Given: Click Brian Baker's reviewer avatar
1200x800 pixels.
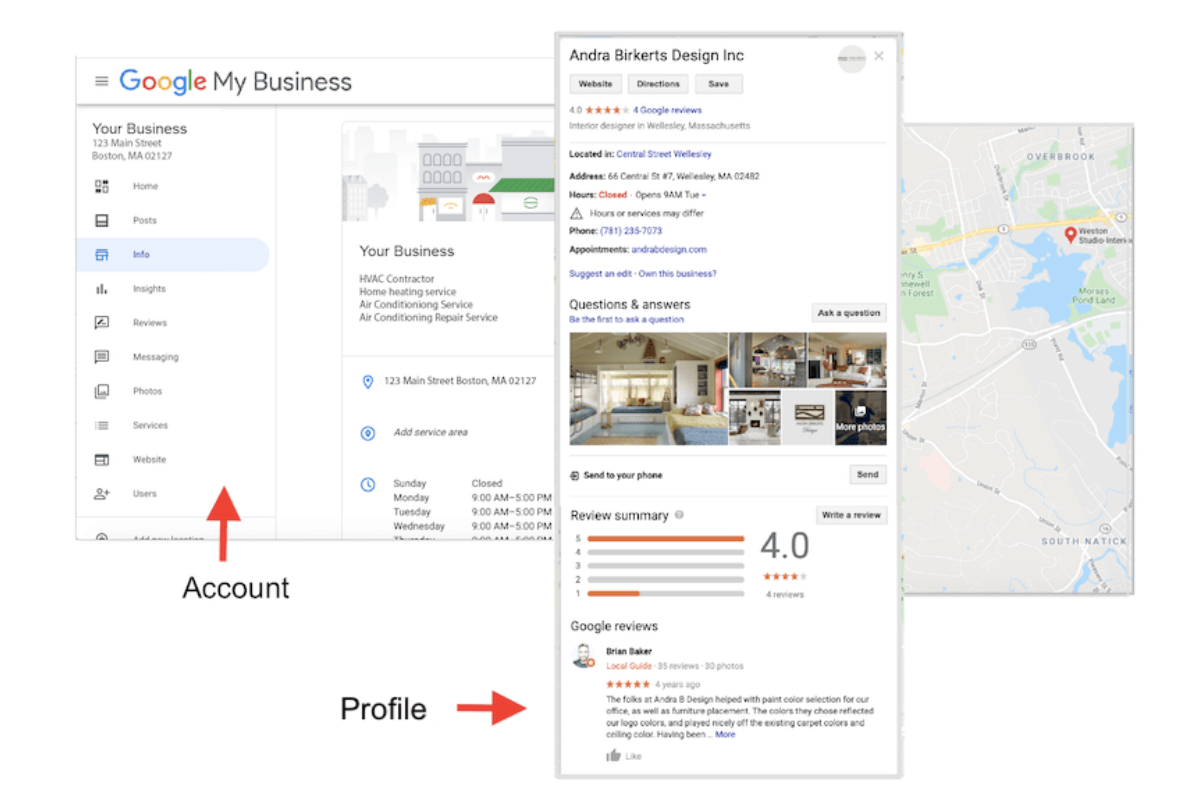Looking at the screenshot, I should coord(583,656).
